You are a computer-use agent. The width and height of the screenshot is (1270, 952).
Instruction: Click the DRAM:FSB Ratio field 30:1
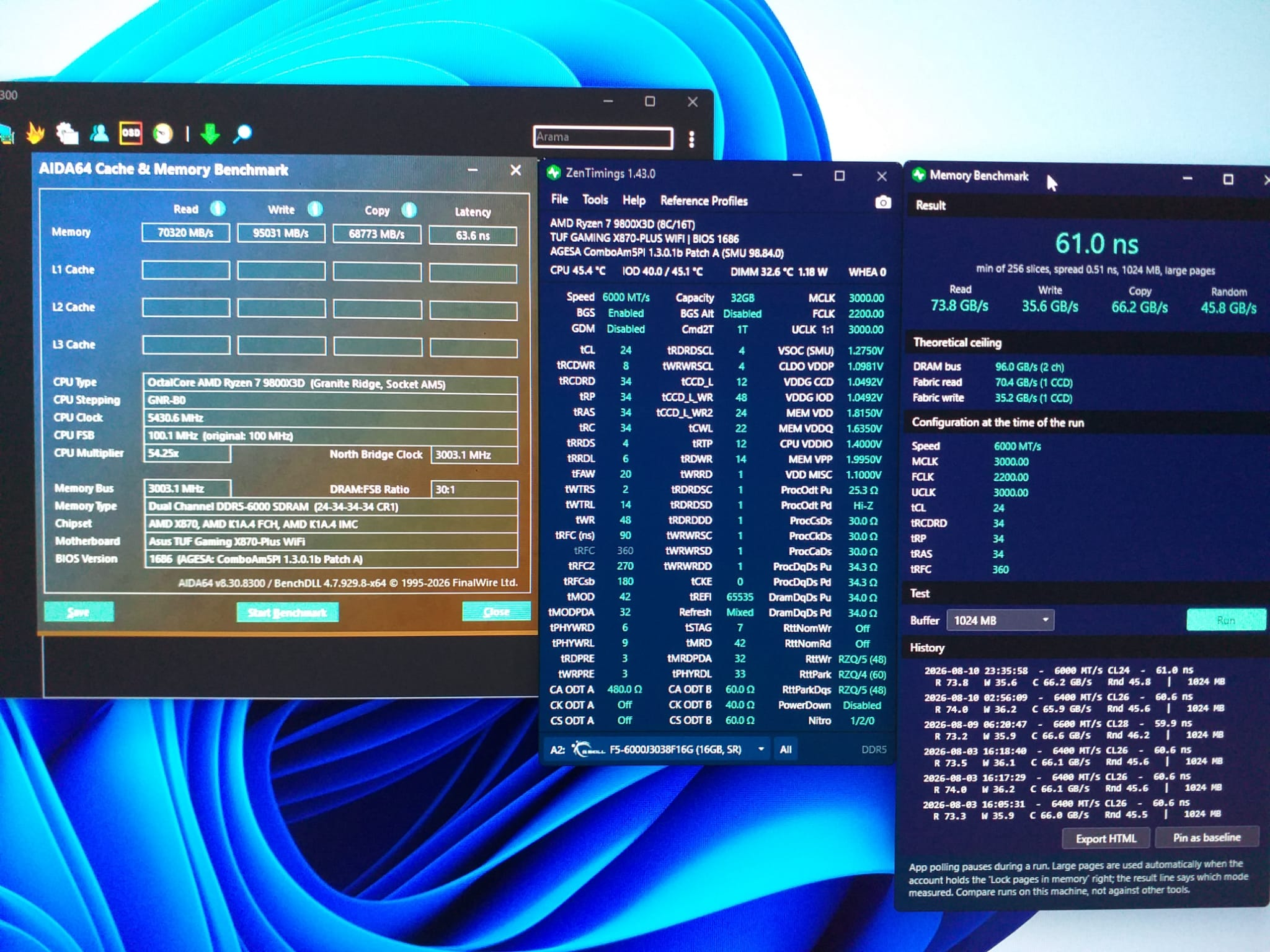[x=474, y=490]
